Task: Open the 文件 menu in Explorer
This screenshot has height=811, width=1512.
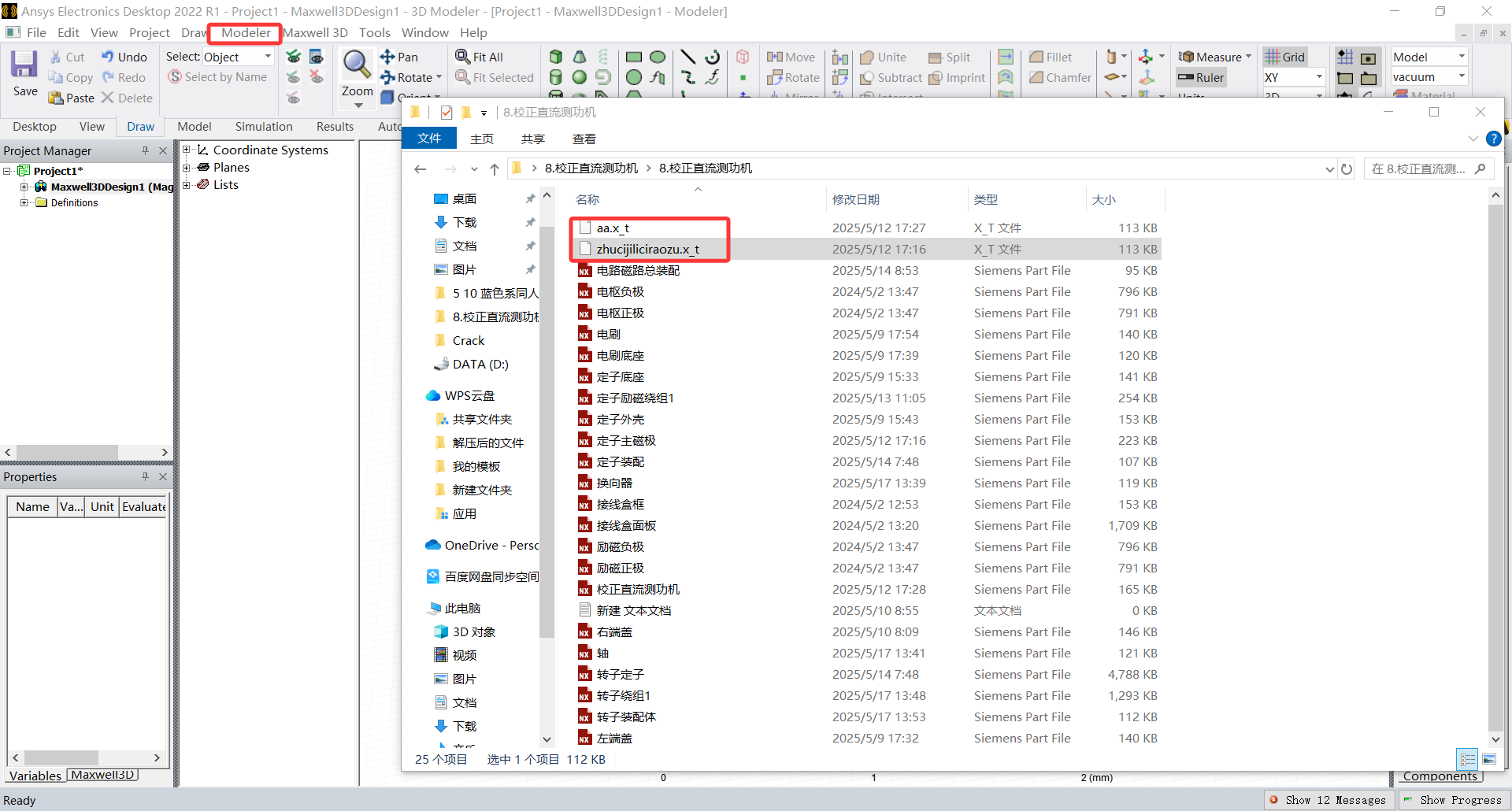Action: pos(429,138)
